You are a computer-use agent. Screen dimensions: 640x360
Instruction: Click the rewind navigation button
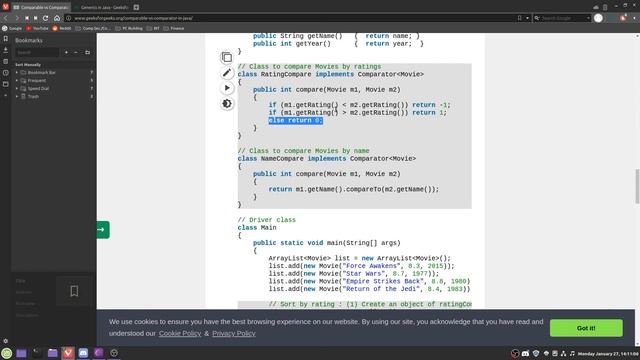tap(27, 18)
